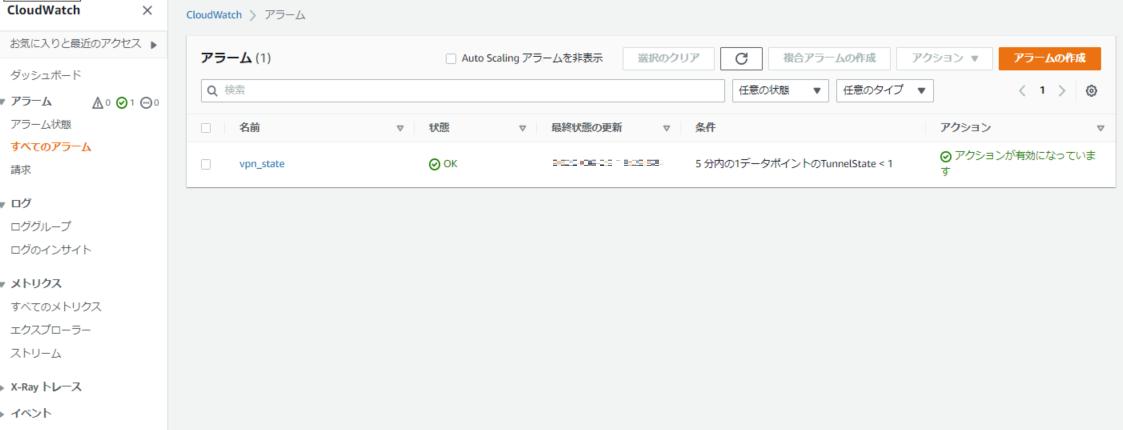Click the in-alarm warning count icon

pos(97,103)
